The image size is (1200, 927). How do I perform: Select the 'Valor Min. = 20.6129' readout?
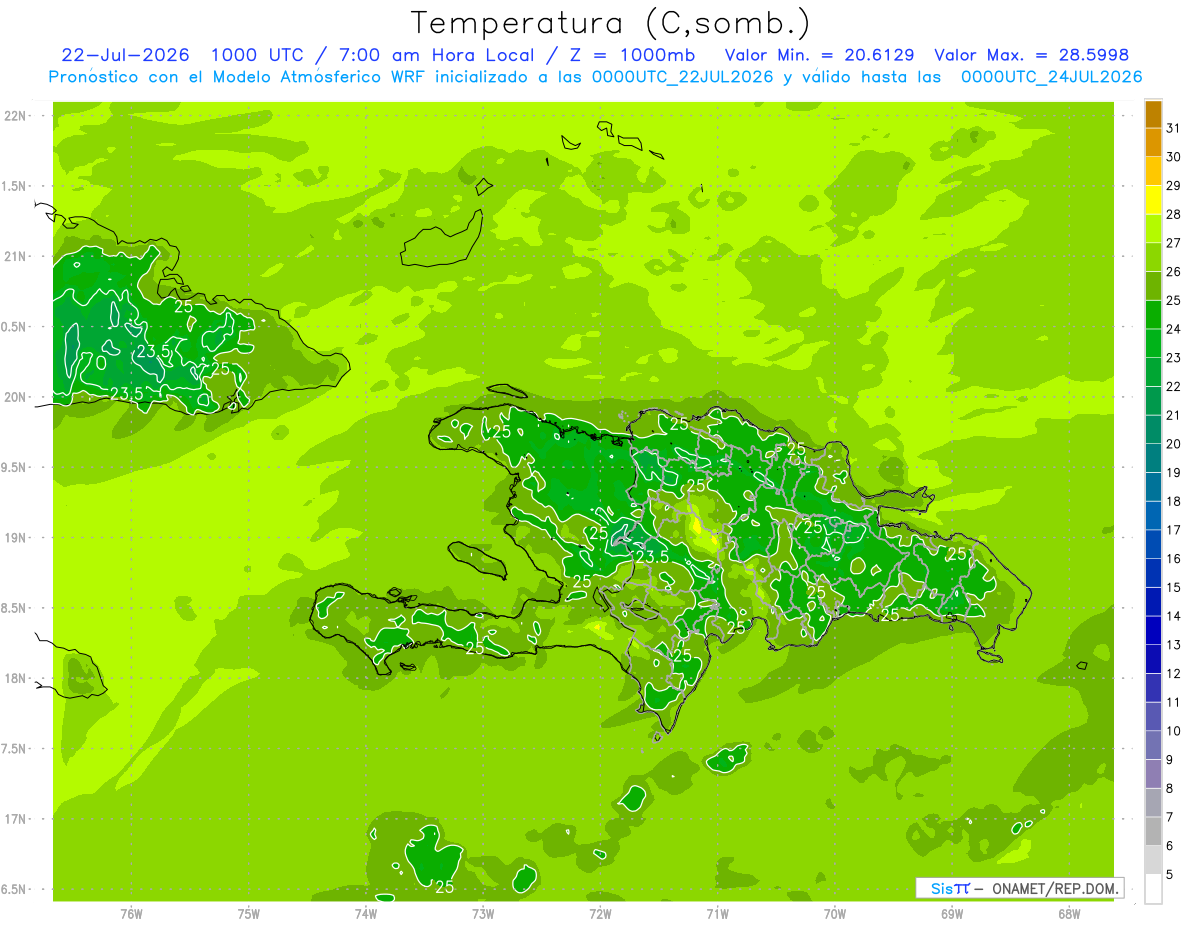(820, 55)
